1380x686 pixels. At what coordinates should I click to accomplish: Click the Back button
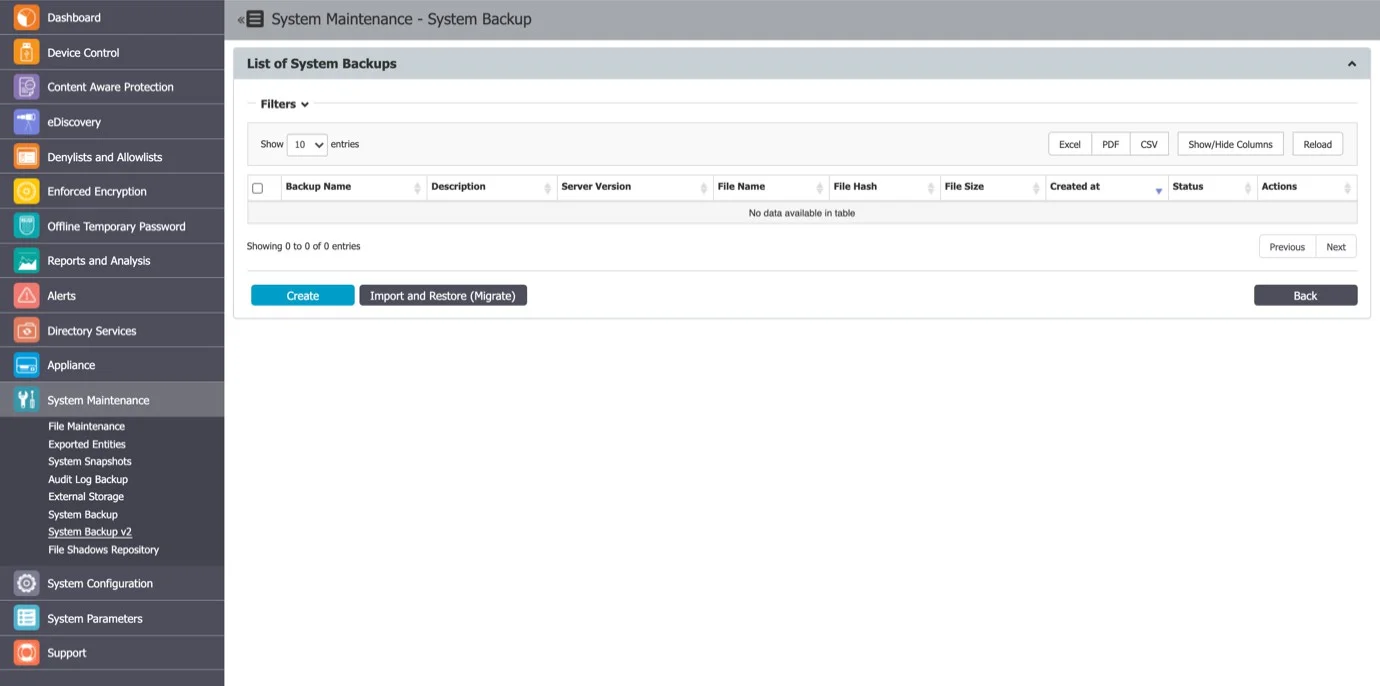[1305, 295]
